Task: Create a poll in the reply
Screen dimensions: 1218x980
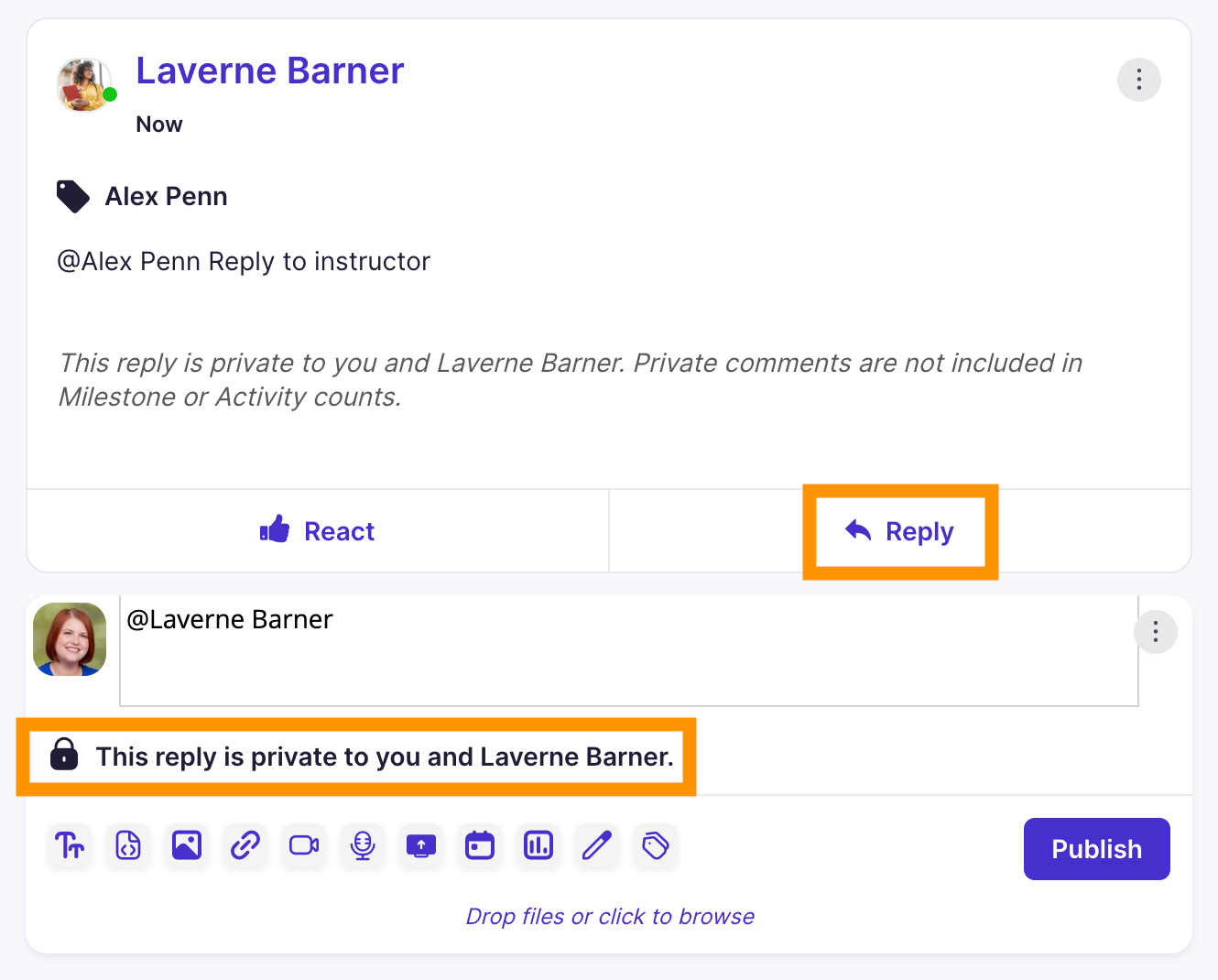Action: tap(538, 846)
